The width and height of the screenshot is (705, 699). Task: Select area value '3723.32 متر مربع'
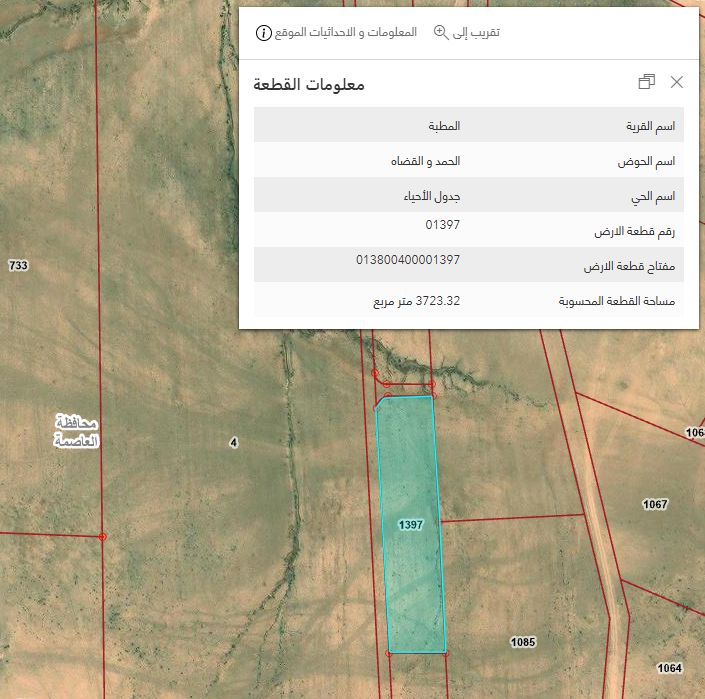[x=416, y=301]
